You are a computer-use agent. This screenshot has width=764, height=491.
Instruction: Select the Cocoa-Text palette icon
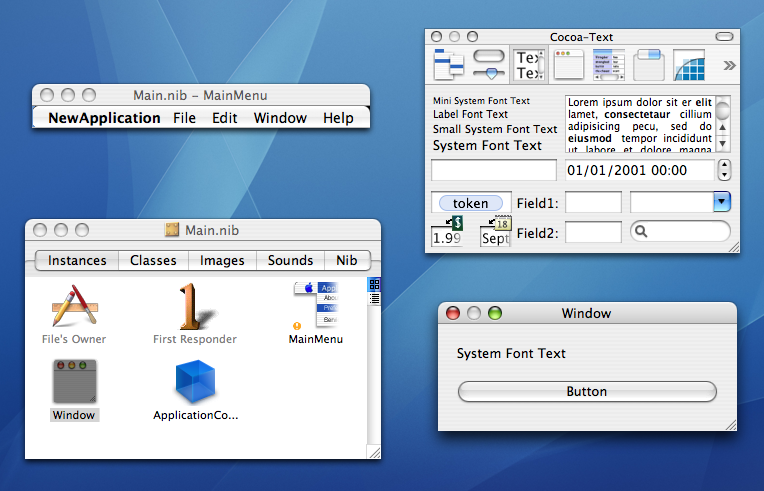pyautogui.click(x=530, y=64)
